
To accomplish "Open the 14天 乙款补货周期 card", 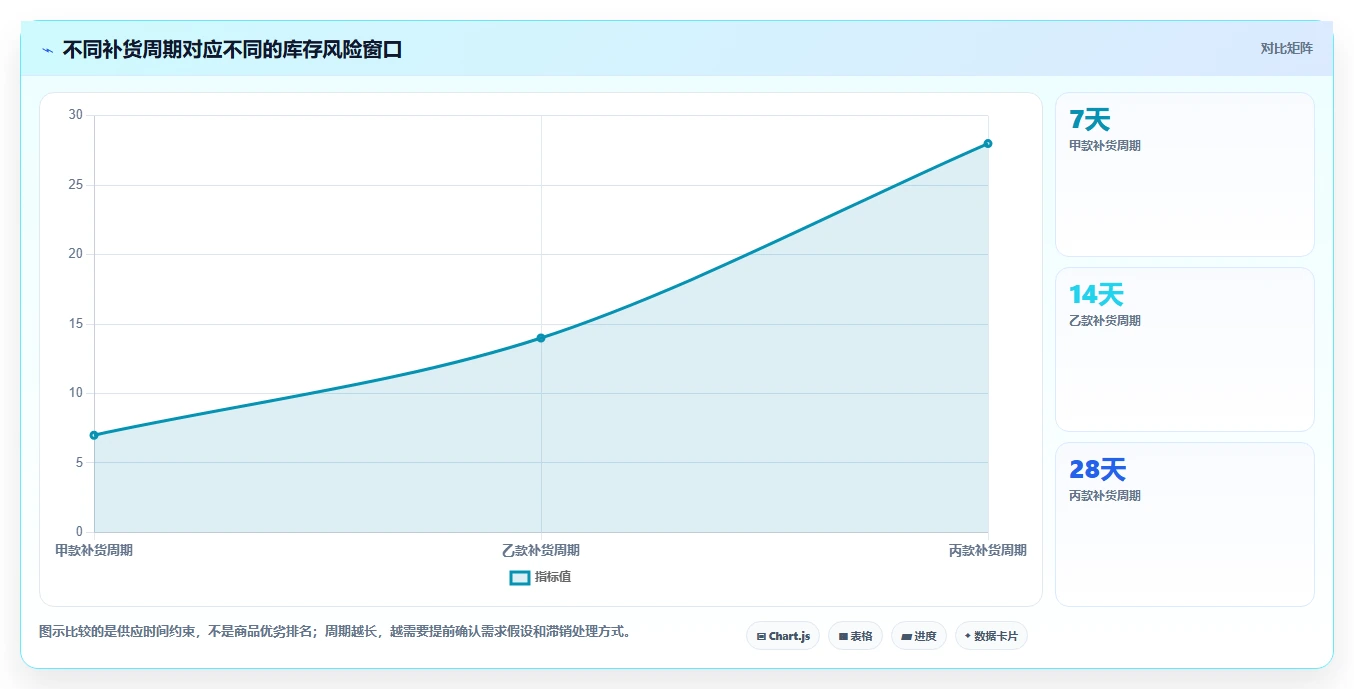I will pos(1184,349).
